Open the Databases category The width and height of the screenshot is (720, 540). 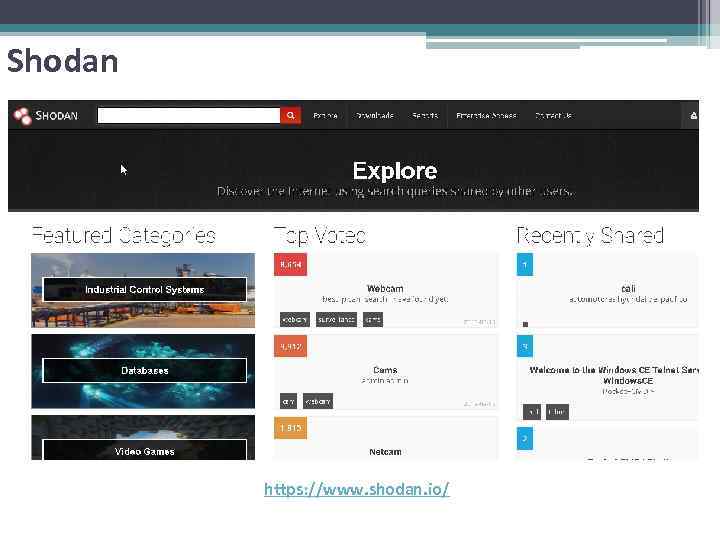[x=143, y=371]
